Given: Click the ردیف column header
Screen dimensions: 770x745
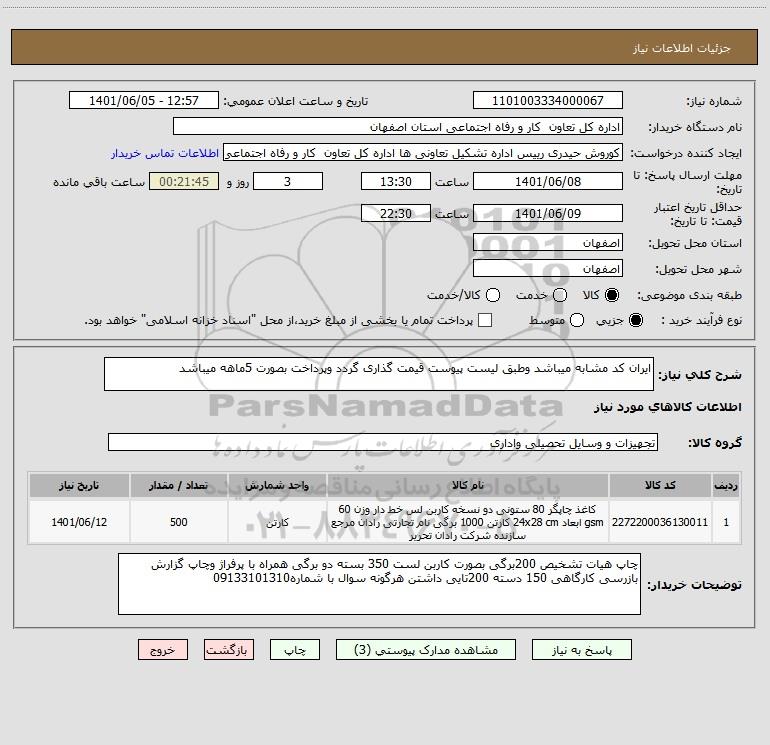Looking at the screenshot, I should tap(726, 485).
